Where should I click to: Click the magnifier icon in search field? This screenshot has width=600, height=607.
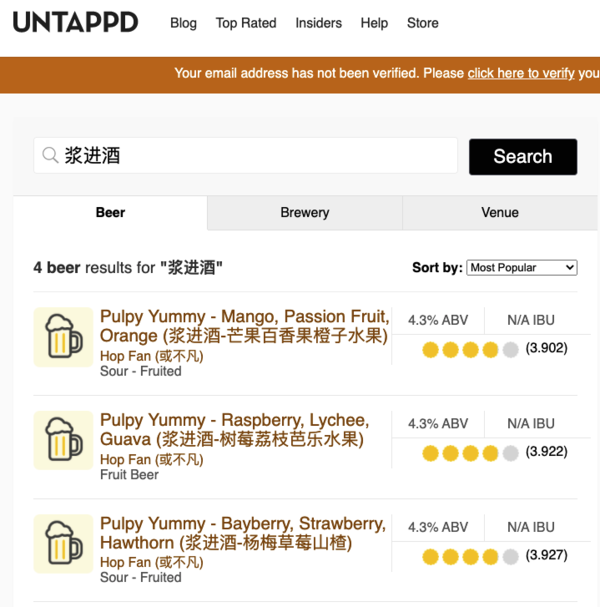(50, 155)
